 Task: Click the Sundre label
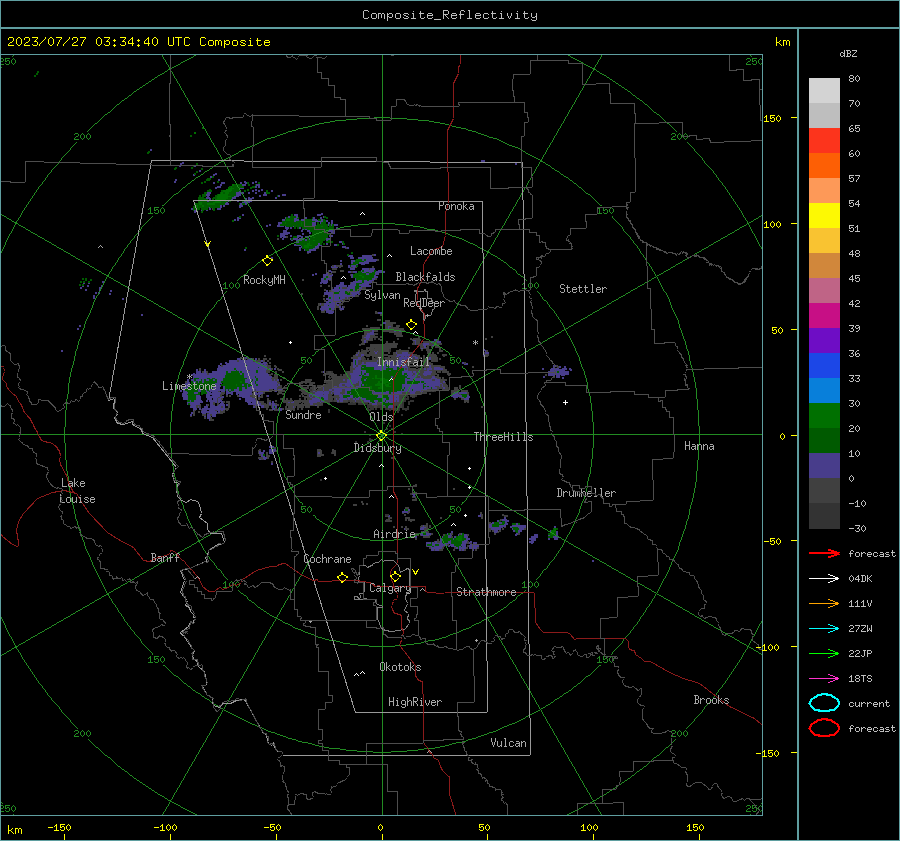[x=303, y=415]
